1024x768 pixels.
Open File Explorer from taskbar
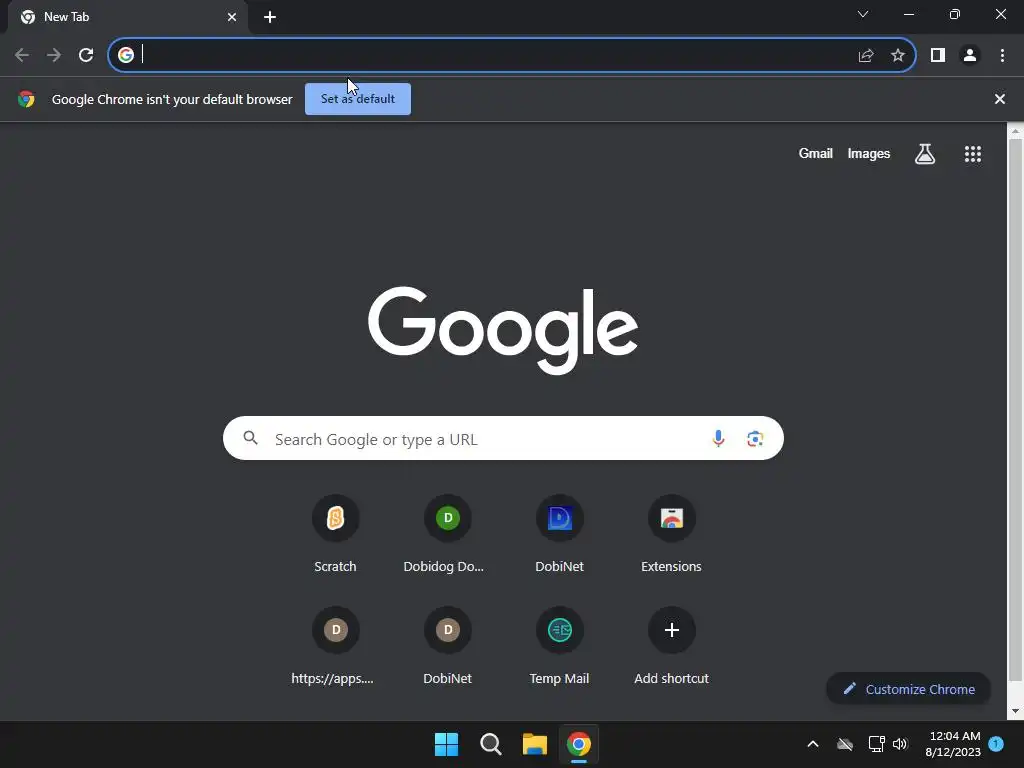534,744
